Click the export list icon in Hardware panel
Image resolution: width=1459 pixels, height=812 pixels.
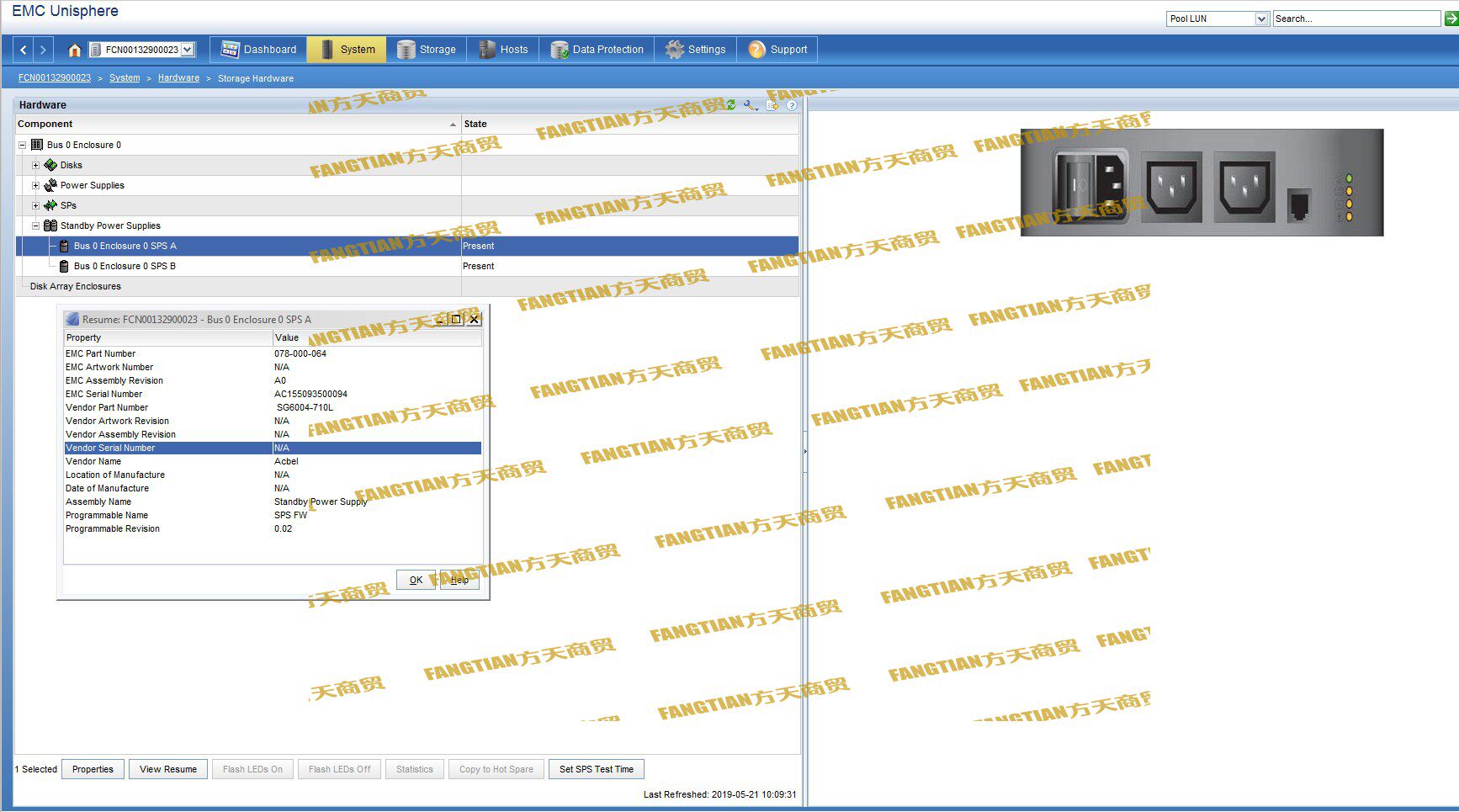point(772,105)
